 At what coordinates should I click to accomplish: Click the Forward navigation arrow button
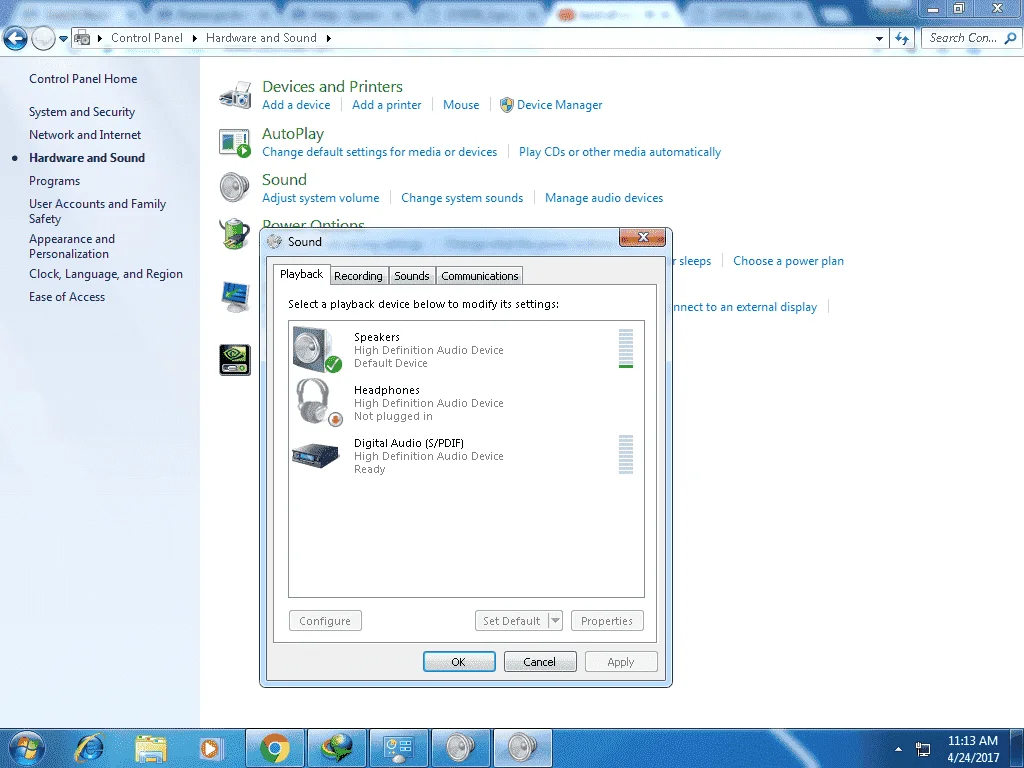[x=43, y=39]
